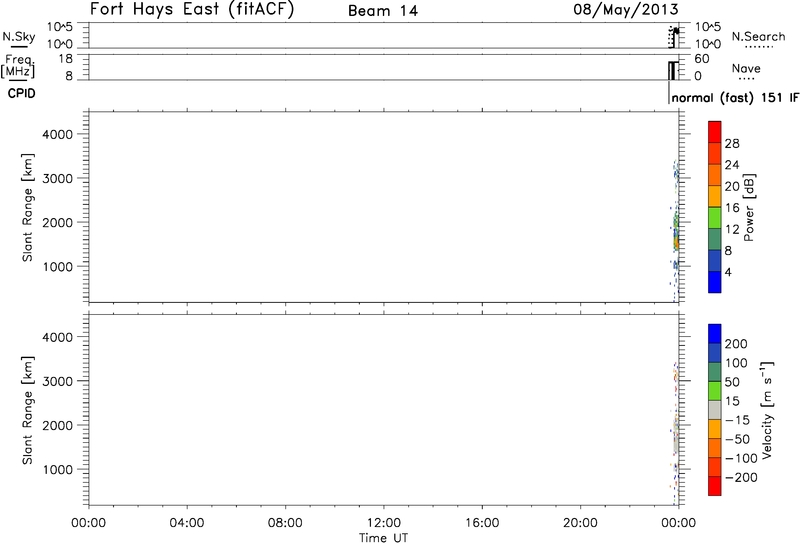Click the Freq. [MHz] axis label
The image size is (800, 544).
pos(18,66)
